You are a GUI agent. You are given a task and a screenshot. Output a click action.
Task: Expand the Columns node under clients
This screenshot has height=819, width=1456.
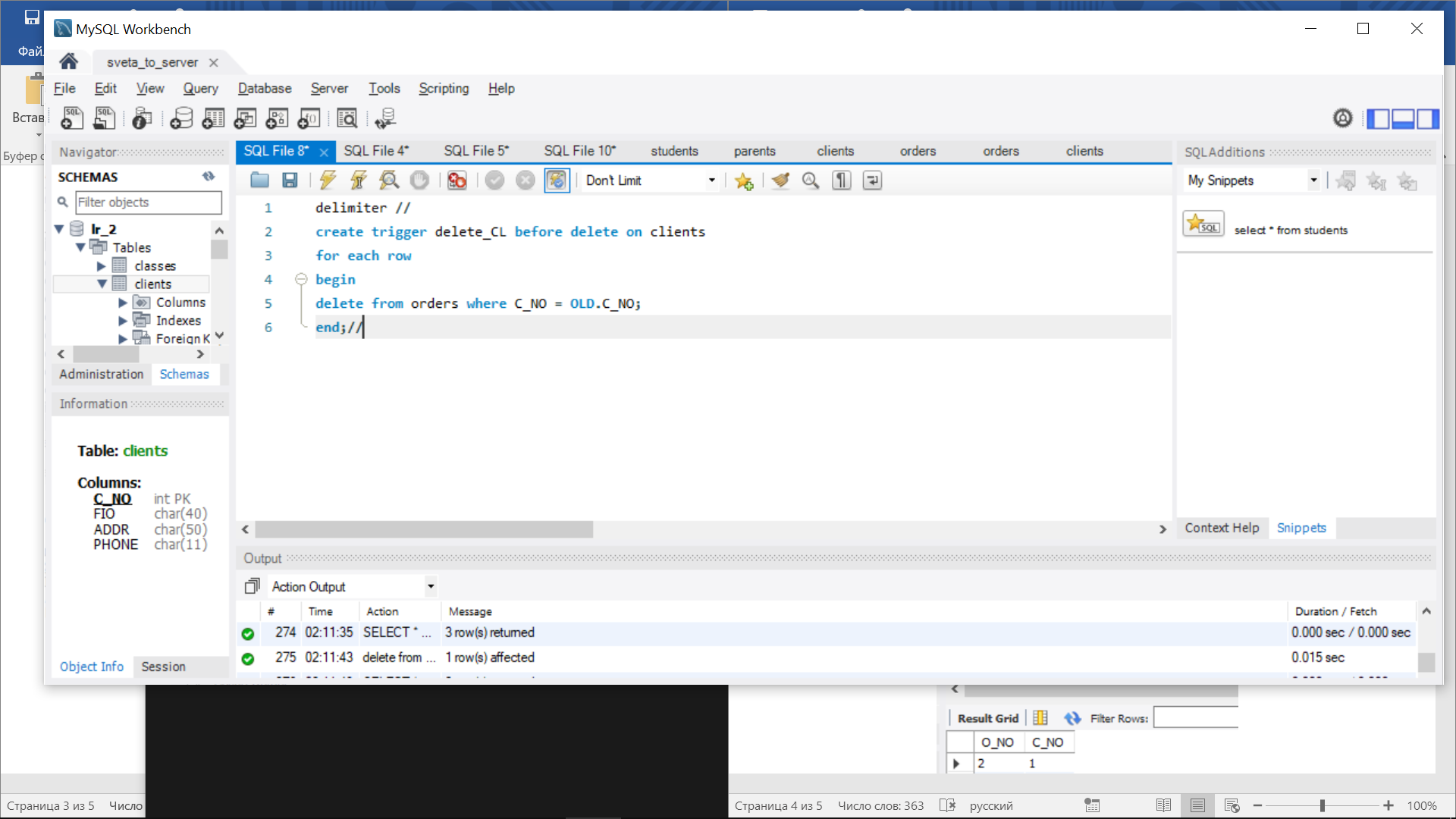point(123,303)
